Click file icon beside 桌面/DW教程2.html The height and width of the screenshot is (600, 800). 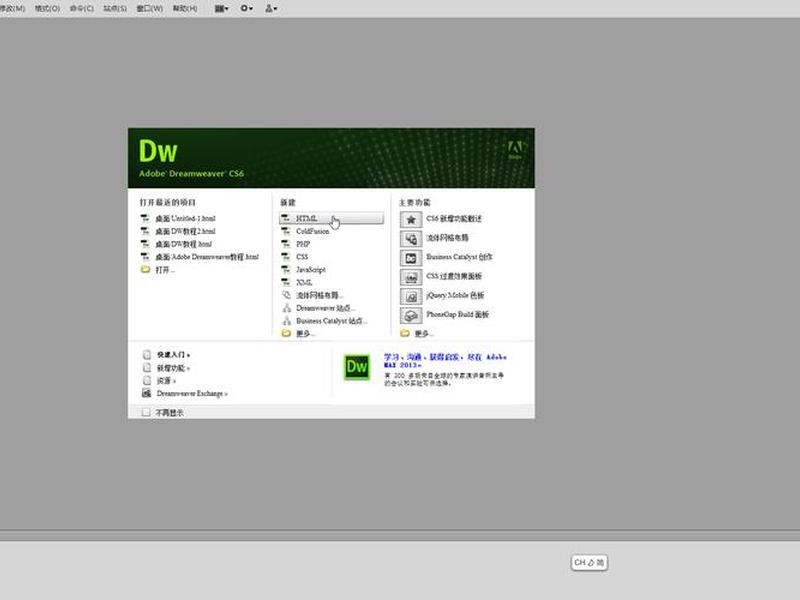click(x=145, y=231)
